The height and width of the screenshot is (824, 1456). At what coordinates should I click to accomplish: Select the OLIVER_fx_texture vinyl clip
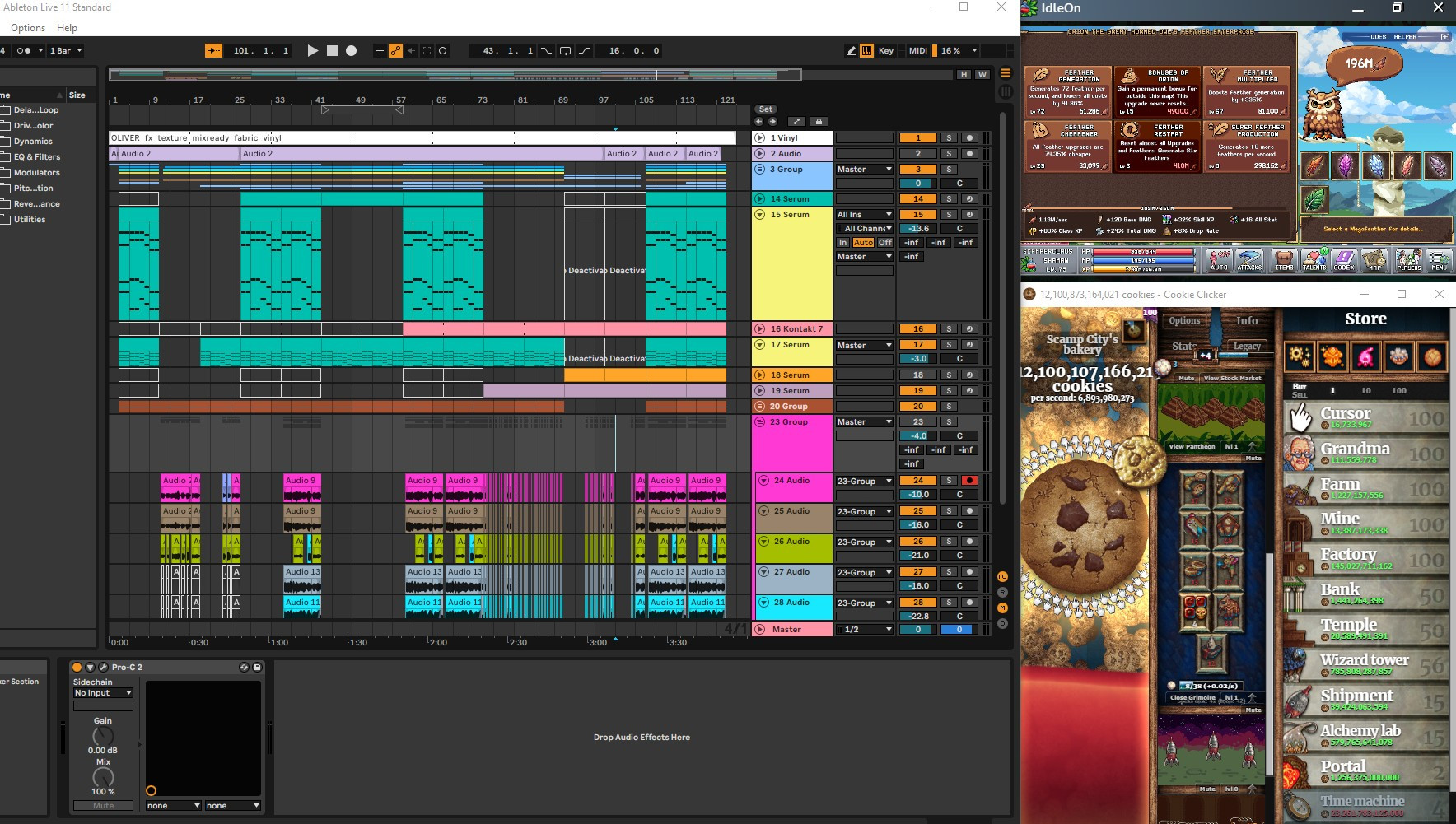[x=422, y=137]
